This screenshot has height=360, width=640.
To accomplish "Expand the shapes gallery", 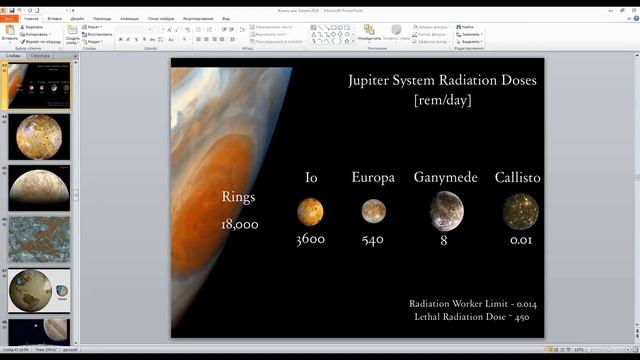I will tap(353, 42).
